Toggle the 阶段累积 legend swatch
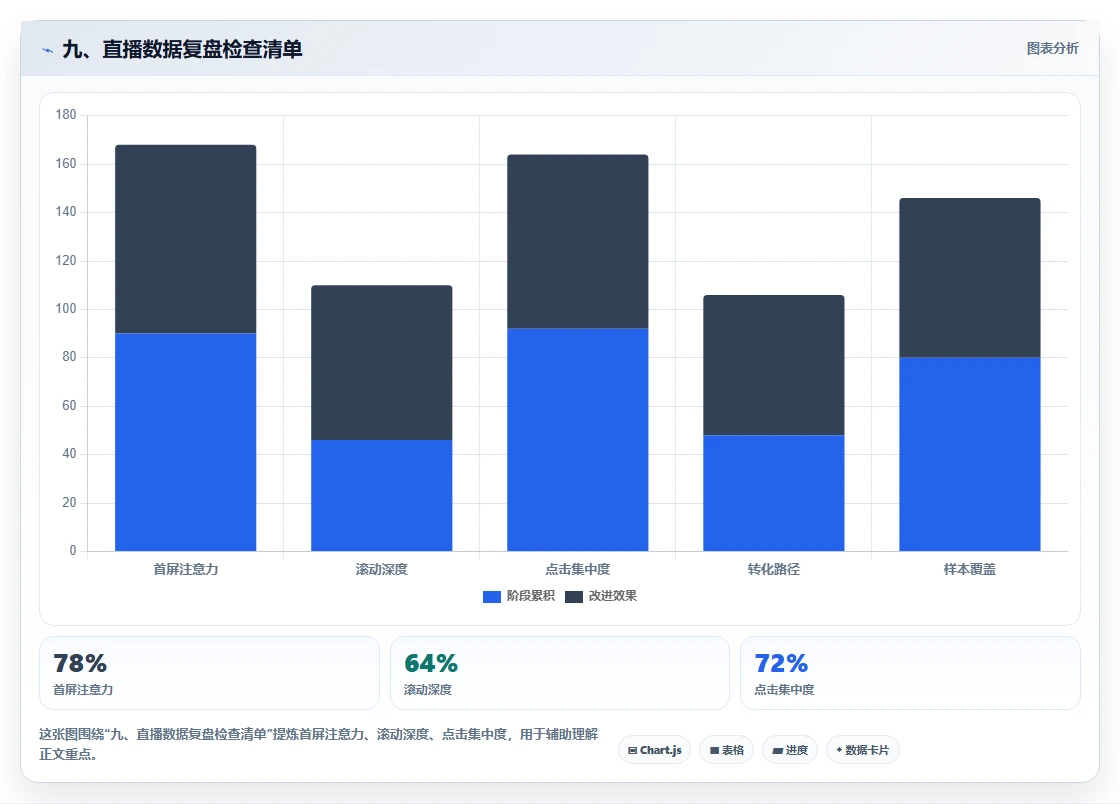1120x804 pixels. pyautogui.click(x=491, y=596)
